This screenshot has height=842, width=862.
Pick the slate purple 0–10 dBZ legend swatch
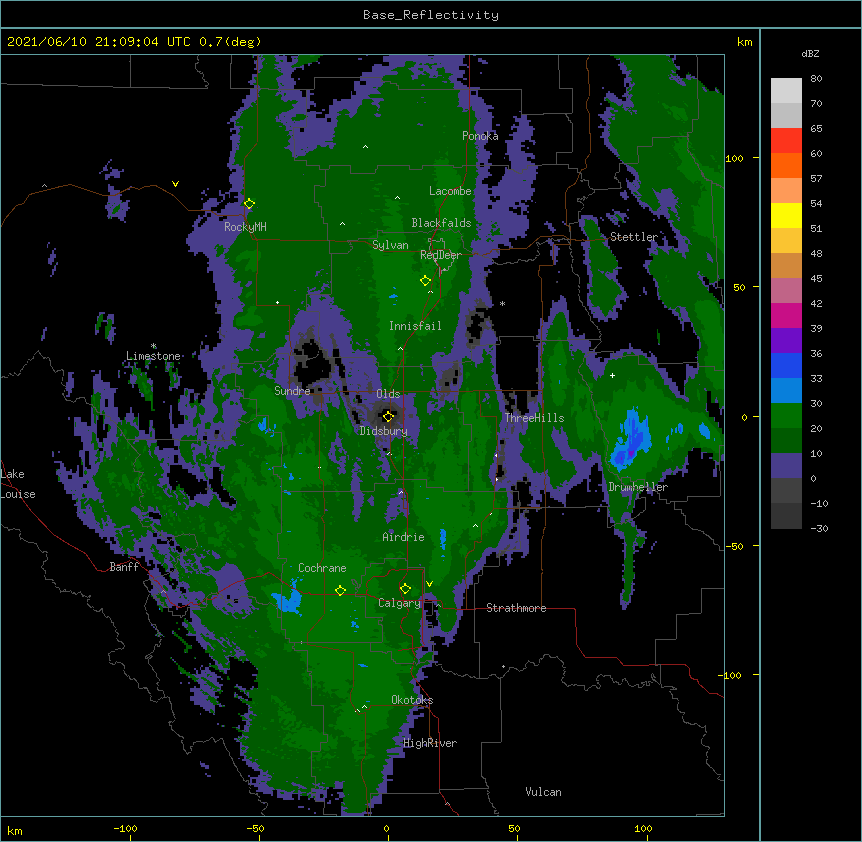tap(786, 466)
